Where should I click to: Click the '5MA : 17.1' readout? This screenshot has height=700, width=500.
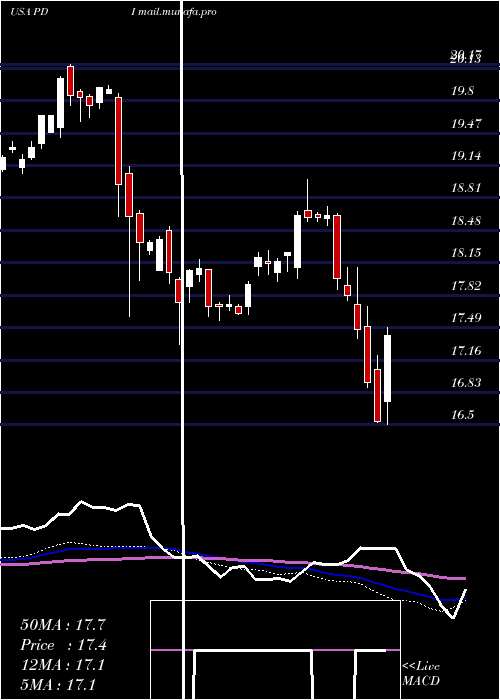[58, 685]
